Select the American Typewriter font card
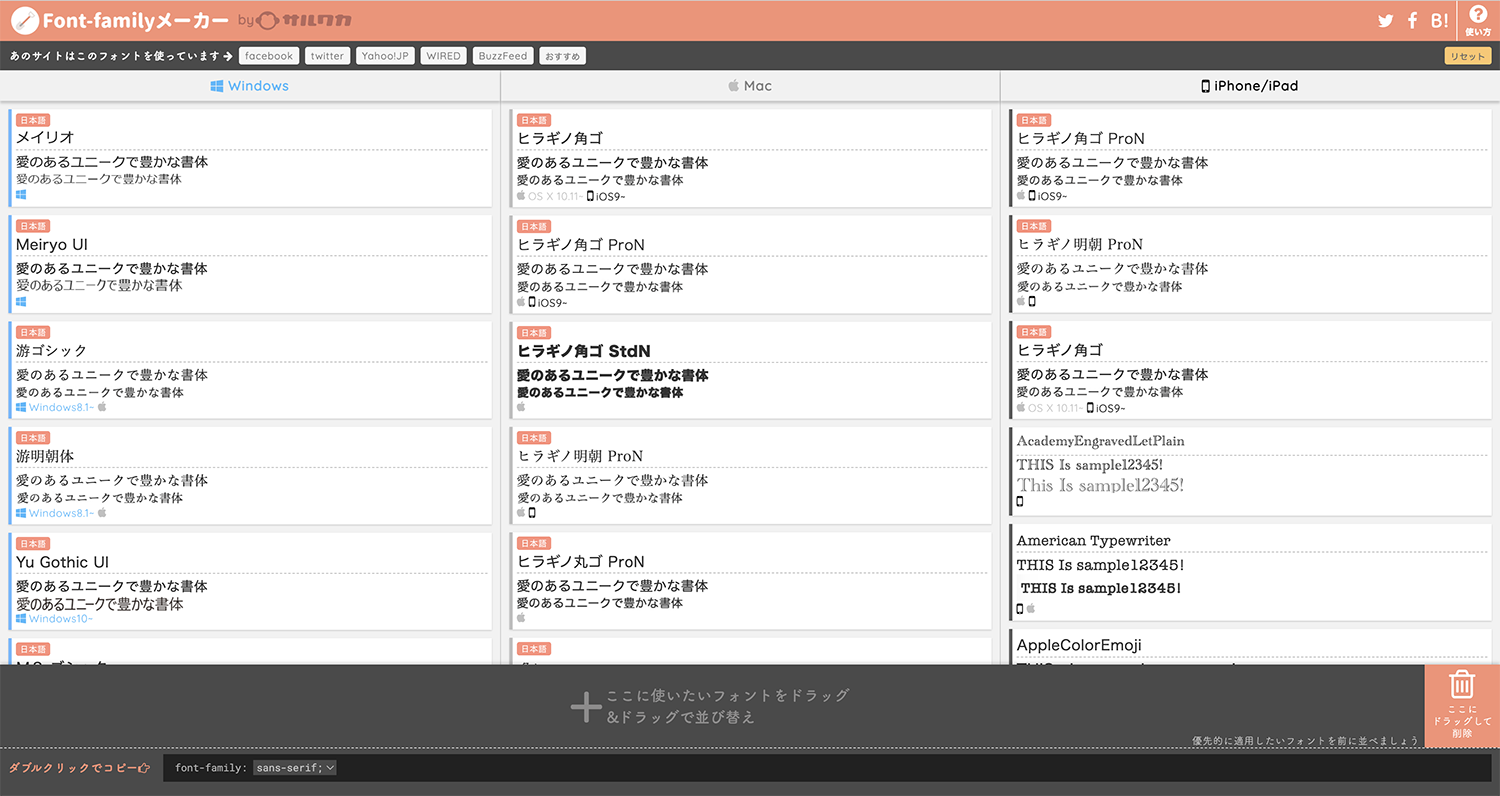This screenshot has height=796, width=1500. click(x=1250, y=572)
